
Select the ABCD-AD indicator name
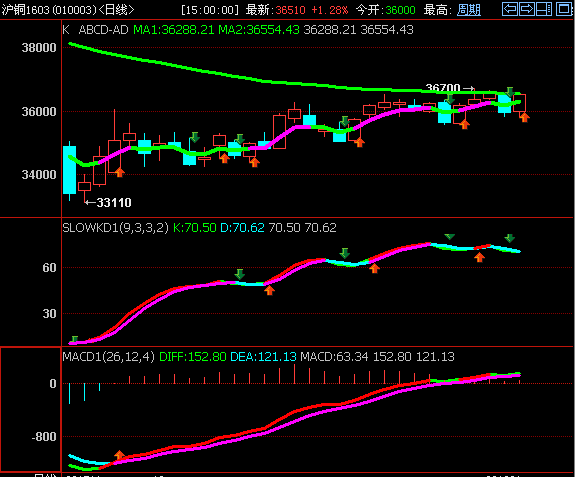coord(103,30)
